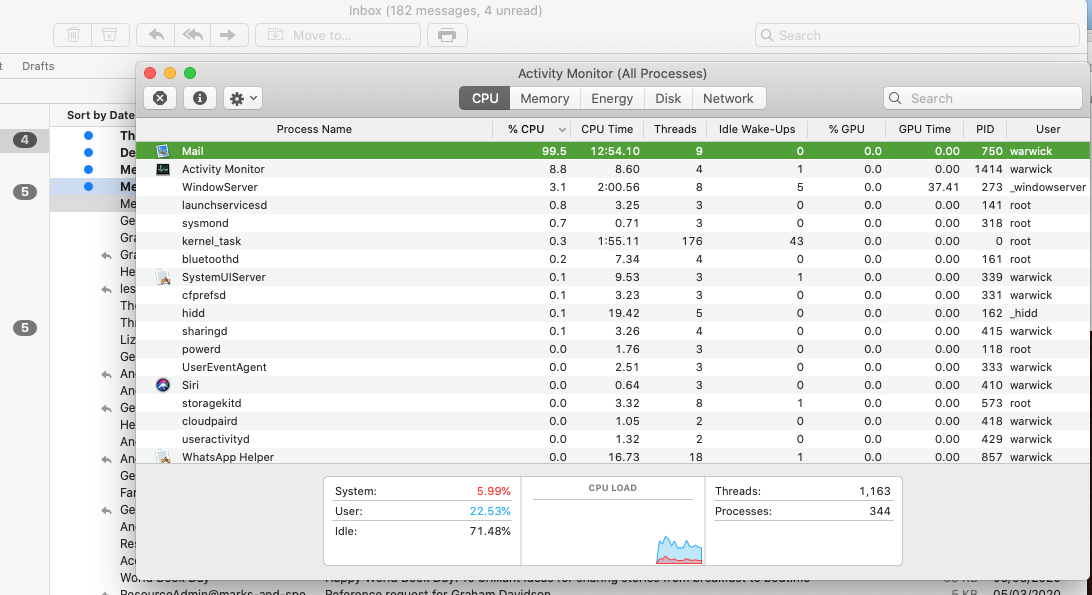The image size is (1092, 595).
Task: Click the Activity Monitor search field
Action: click(983, 98)
